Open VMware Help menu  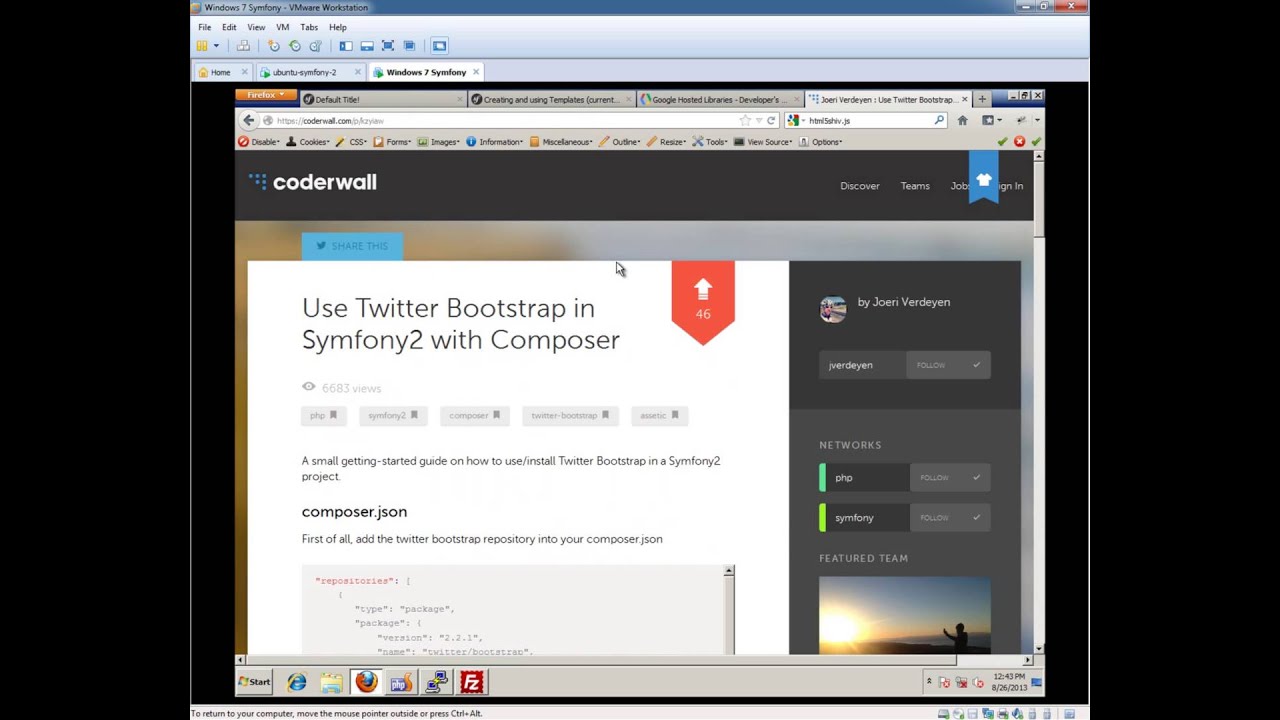(x=338, y=27)
